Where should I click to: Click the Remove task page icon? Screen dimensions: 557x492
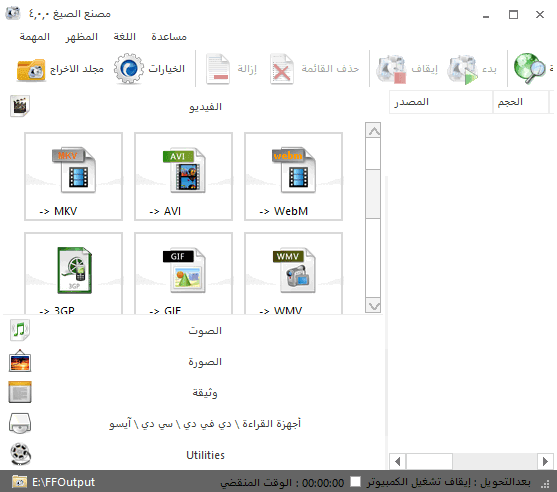[x=218, y=69]
